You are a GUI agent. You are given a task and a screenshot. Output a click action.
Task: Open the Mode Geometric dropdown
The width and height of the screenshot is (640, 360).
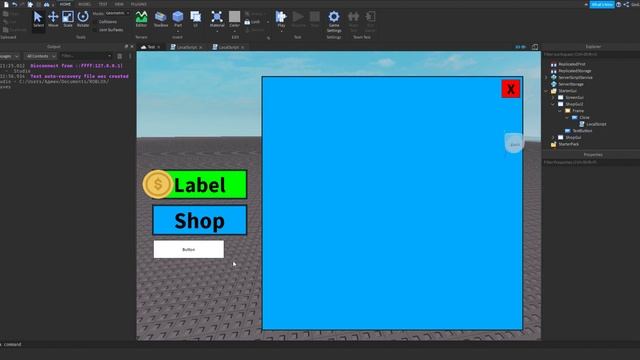point(118,13)
